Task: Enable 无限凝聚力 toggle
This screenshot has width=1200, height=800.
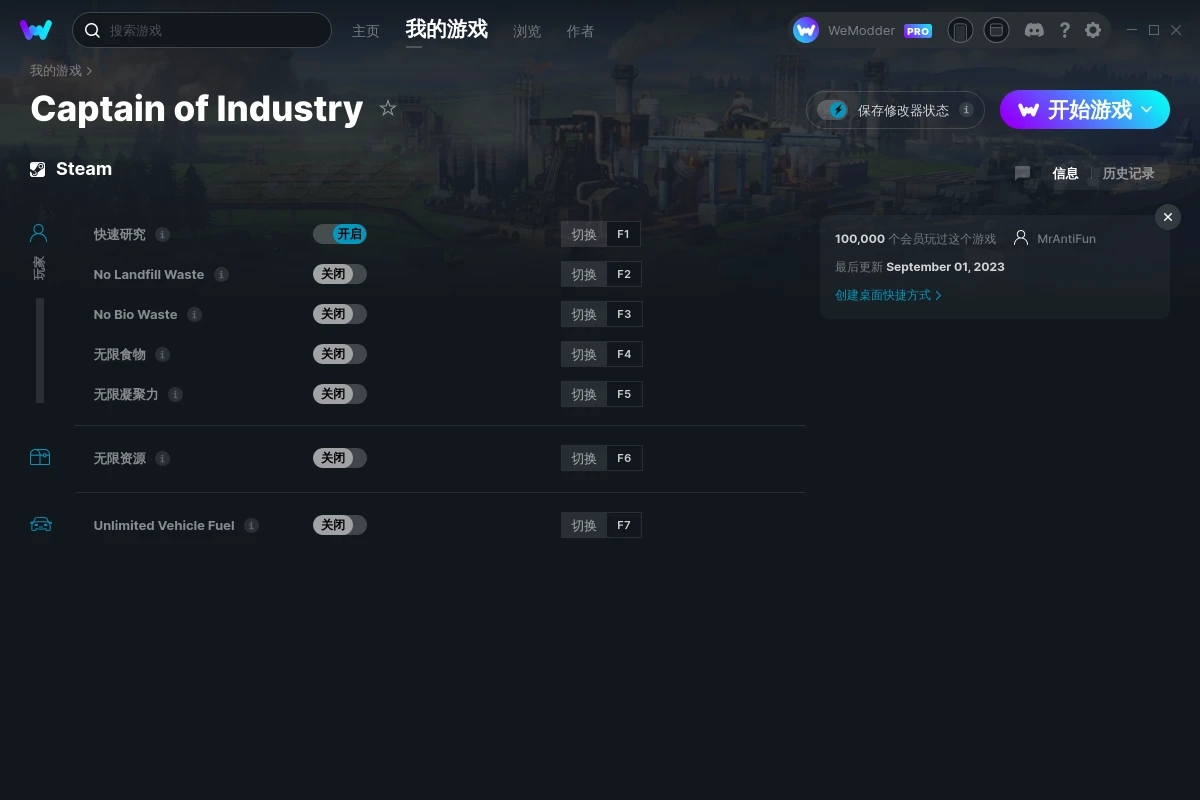Action: coord(340,394)
